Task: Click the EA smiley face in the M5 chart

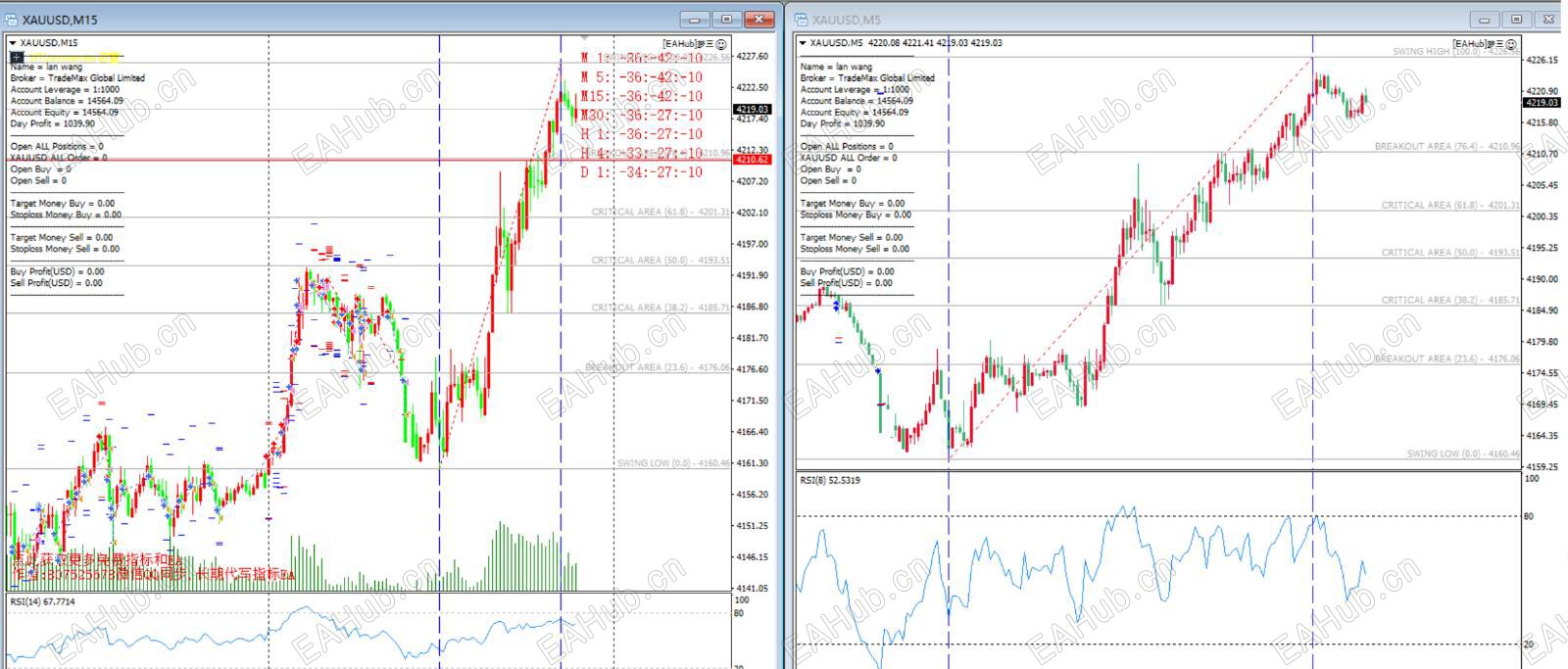Action: click(1511, 44)
